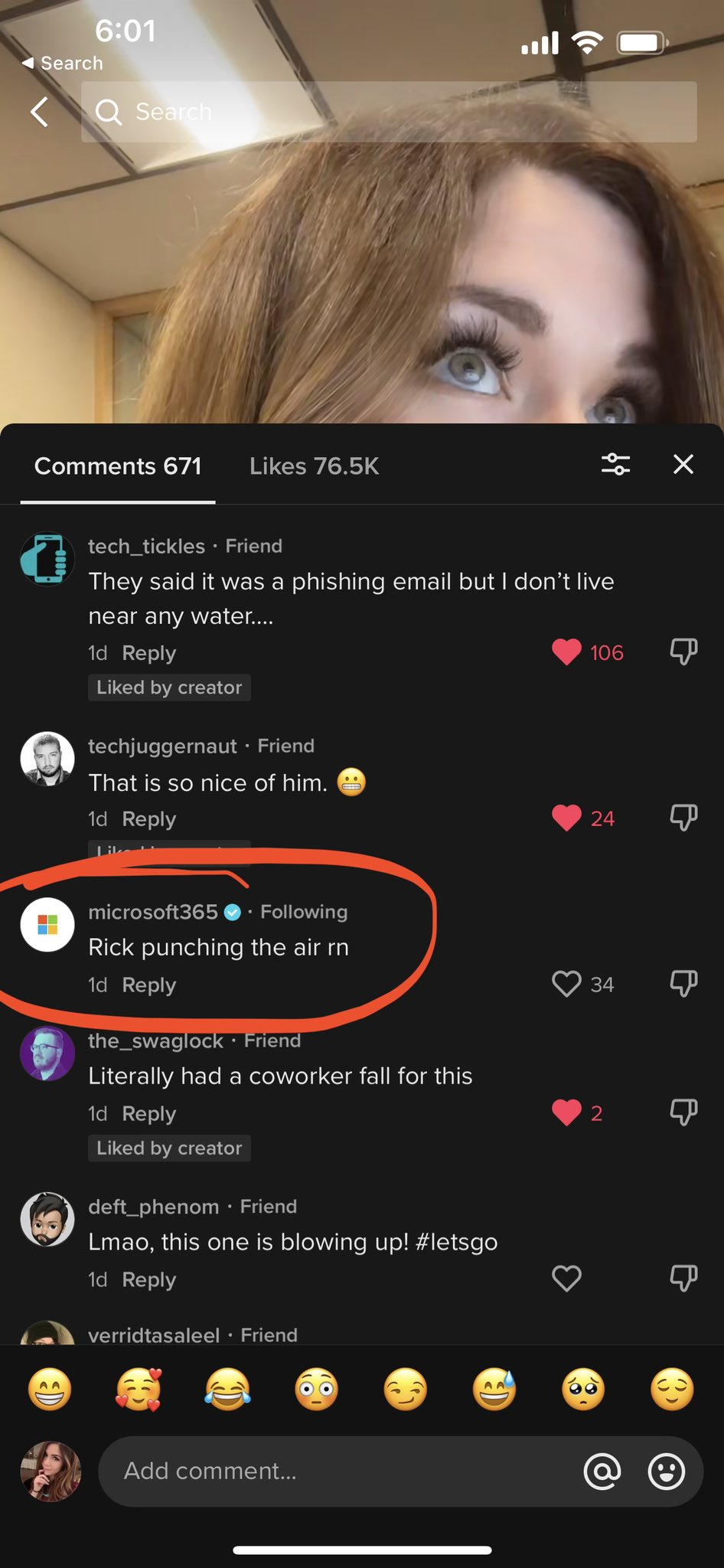Reply to the tech_tickles comment

[x=149, y=653]
